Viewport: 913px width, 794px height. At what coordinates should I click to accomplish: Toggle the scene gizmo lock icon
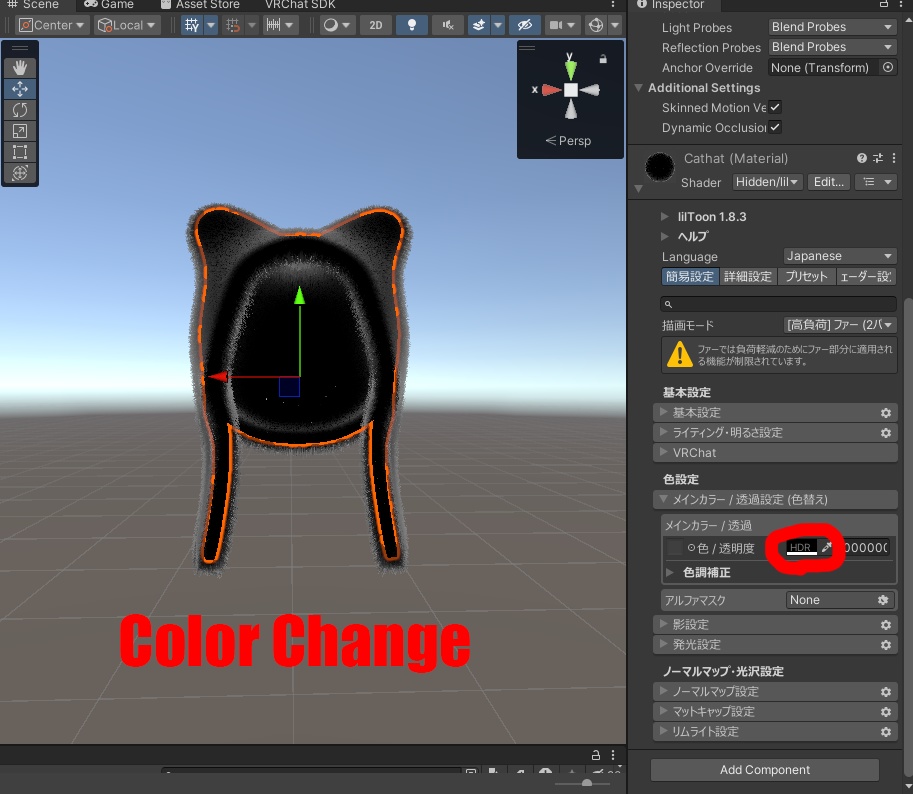pyautogui.click(x=603, y=59)
